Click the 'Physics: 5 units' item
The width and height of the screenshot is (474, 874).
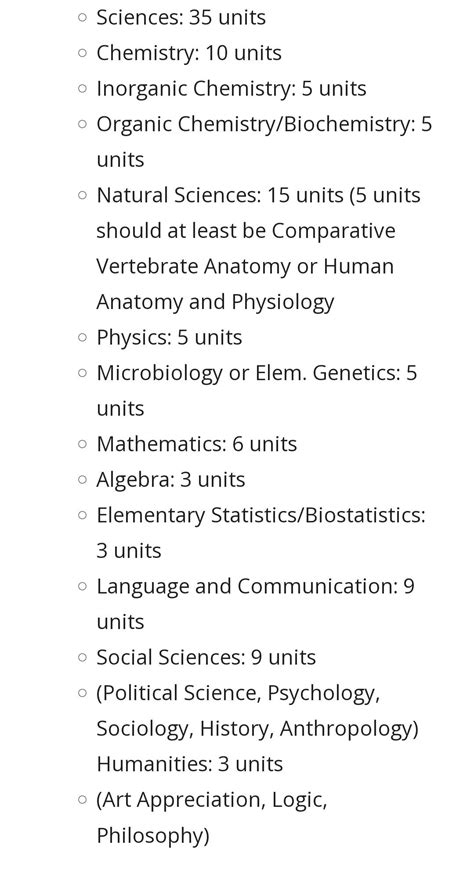[x=169, y=338]
